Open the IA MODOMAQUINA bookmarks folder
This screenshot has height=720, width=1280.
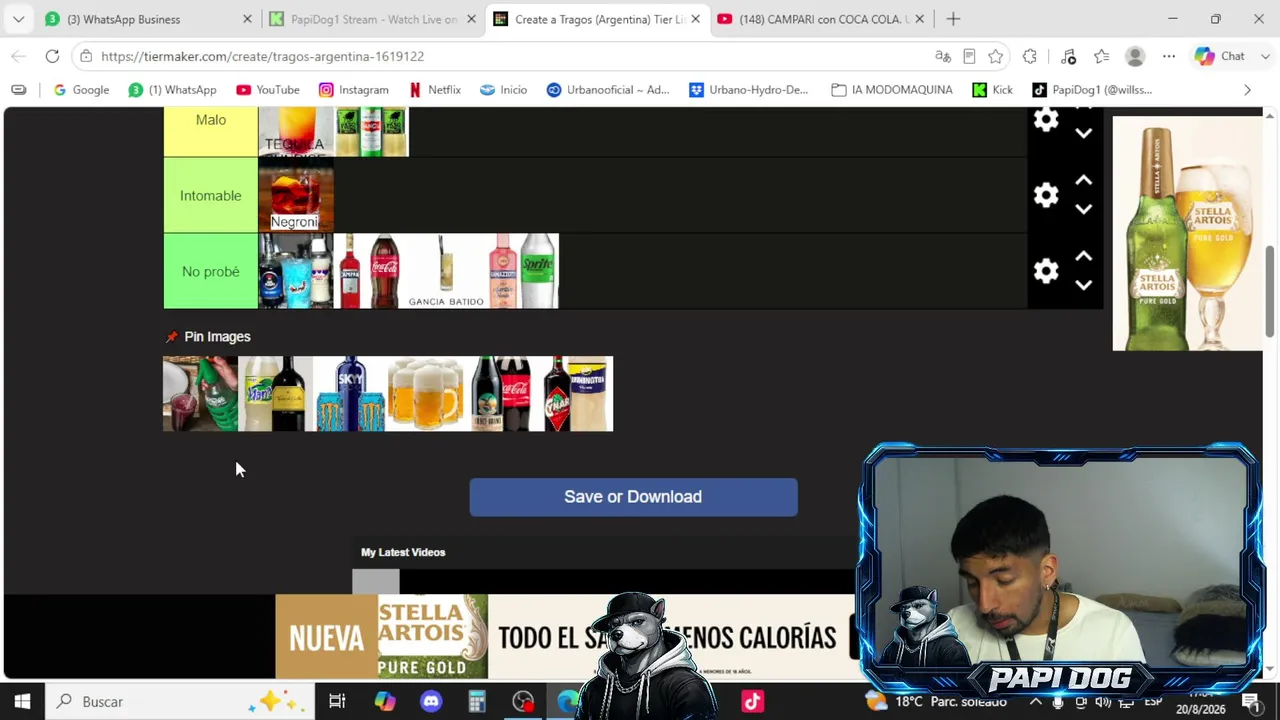pyautogui.click(x=892, y=90)
